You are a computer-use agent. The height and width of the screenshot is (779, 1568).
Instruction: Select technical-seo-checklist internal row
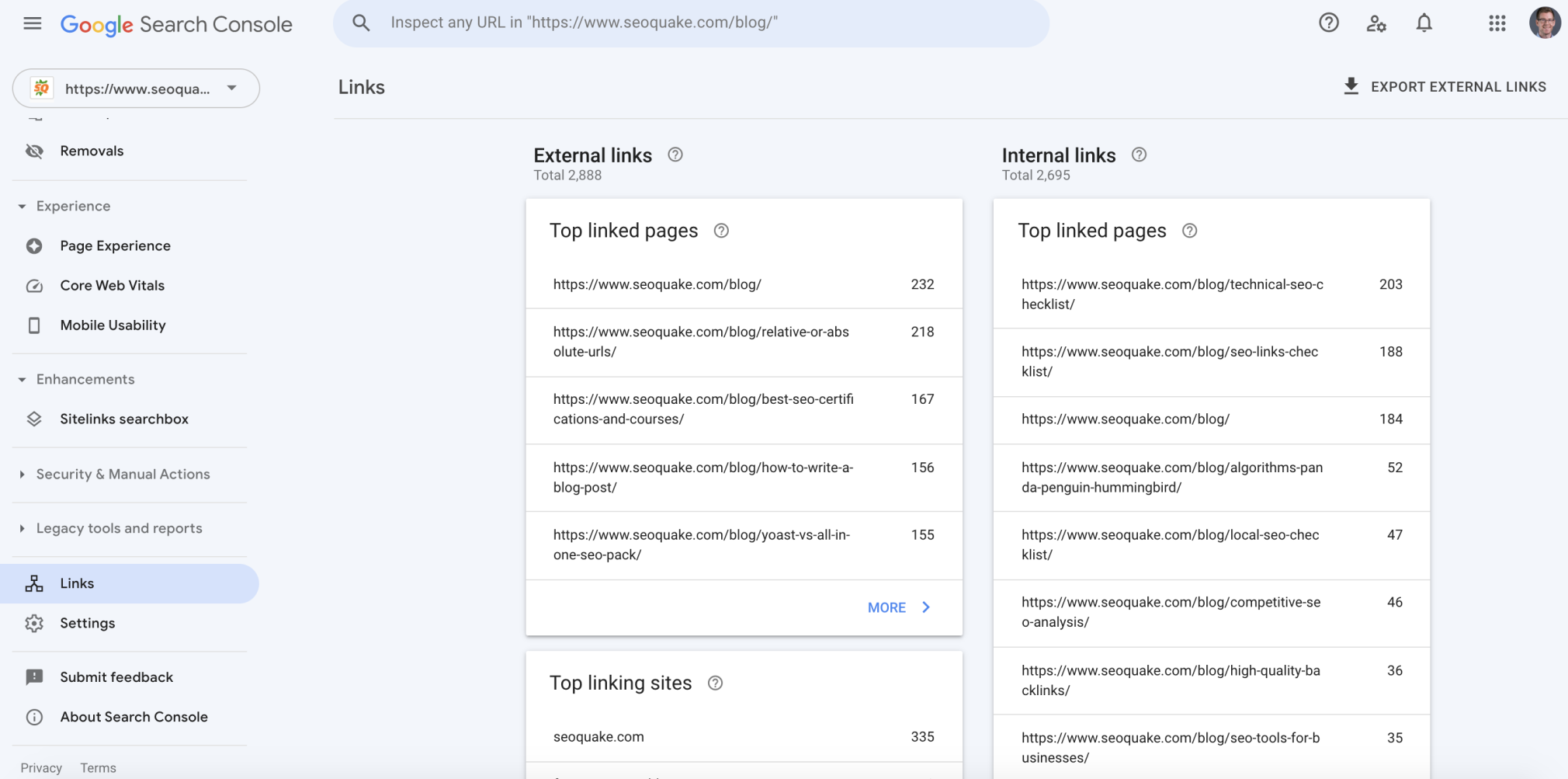coord(1211,294)
